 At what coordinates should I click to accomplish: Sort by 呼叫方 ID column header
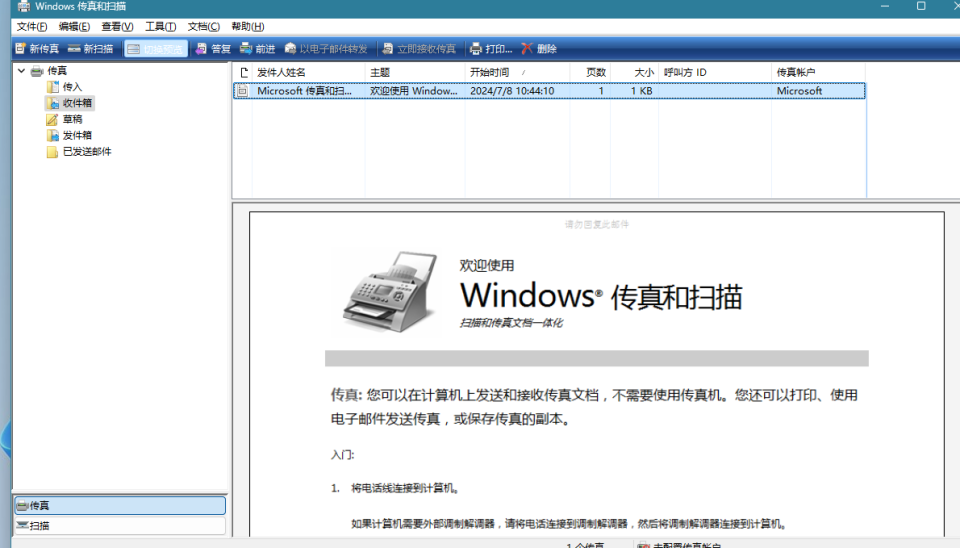pyautogui.click(x=715, y=72)
